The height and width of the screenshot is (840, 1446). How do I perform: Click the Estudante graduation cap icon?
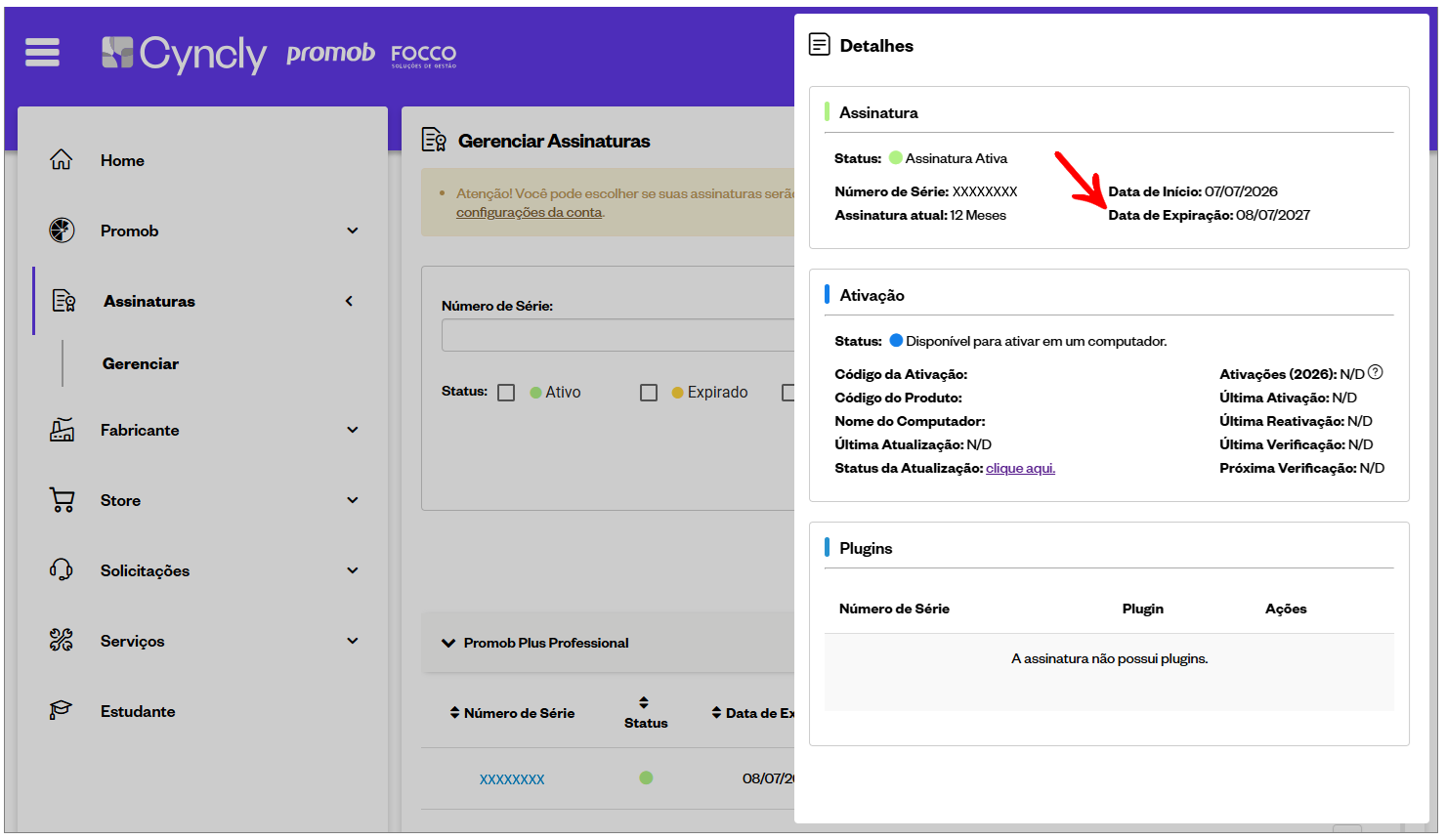click(x=62, y=710)
